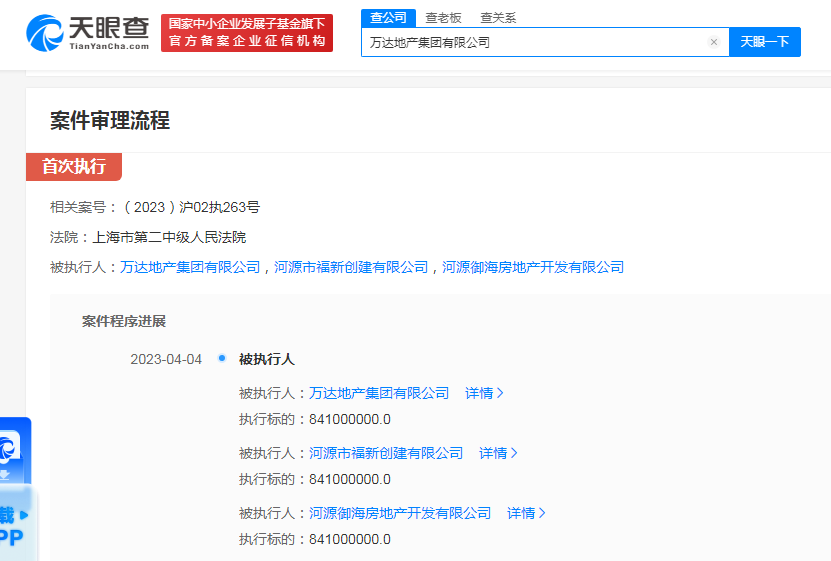Open 河源御海房地产开发有限公司 link under case progress

point(400,513)
